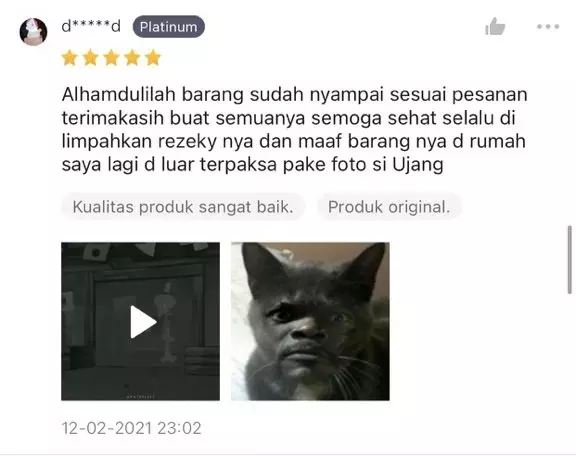This screenshot has width=576, height=456.
Task: Open the dark video preview thumbnail
Action: (x=140, y=321)
